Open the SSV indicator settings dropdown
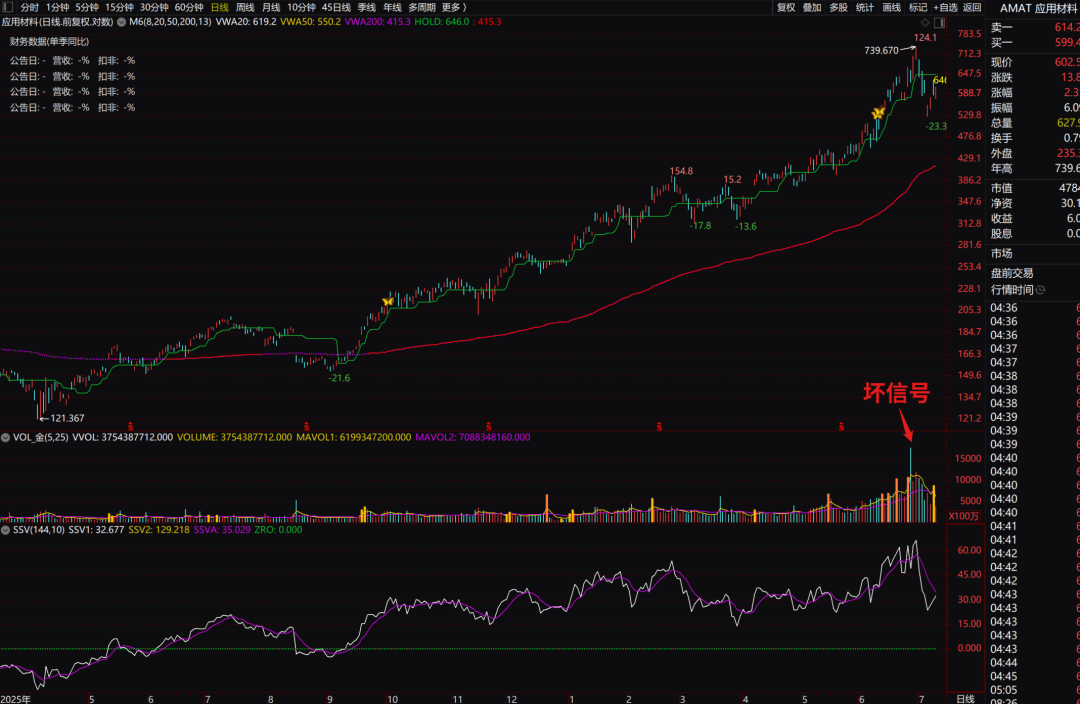1080x704 pixels. coord(6,530)
